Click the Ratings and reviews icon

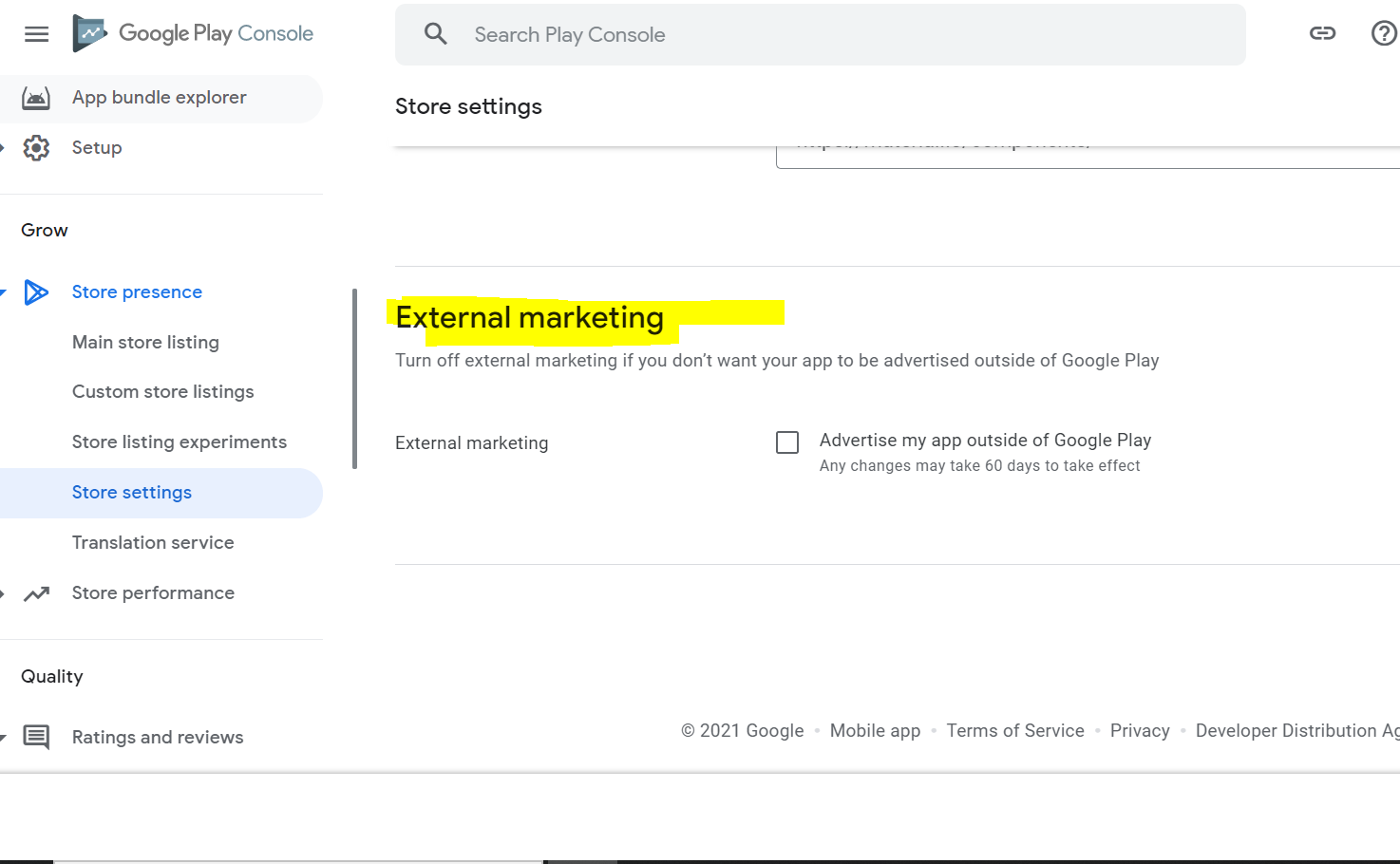36,737
